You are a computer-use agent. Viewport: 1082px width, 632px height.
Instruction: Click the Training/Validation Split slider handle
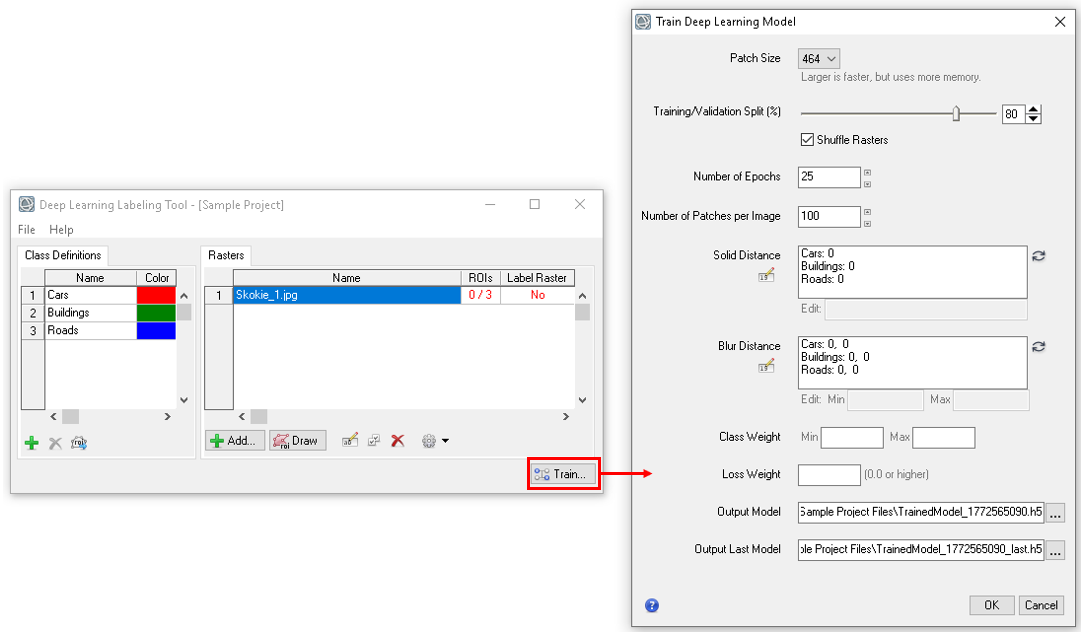coord(956,114)
